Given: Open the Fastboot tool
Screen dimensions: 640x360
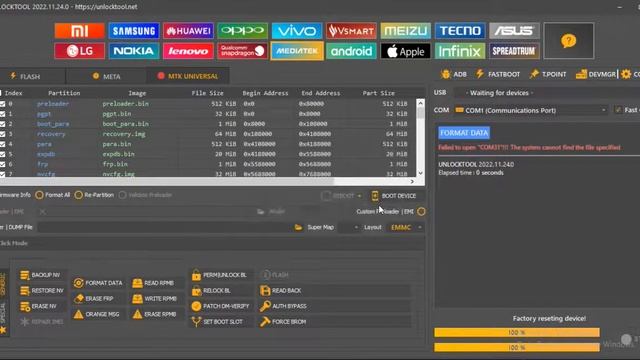Looking at the screenshot, I should point(498,74).
